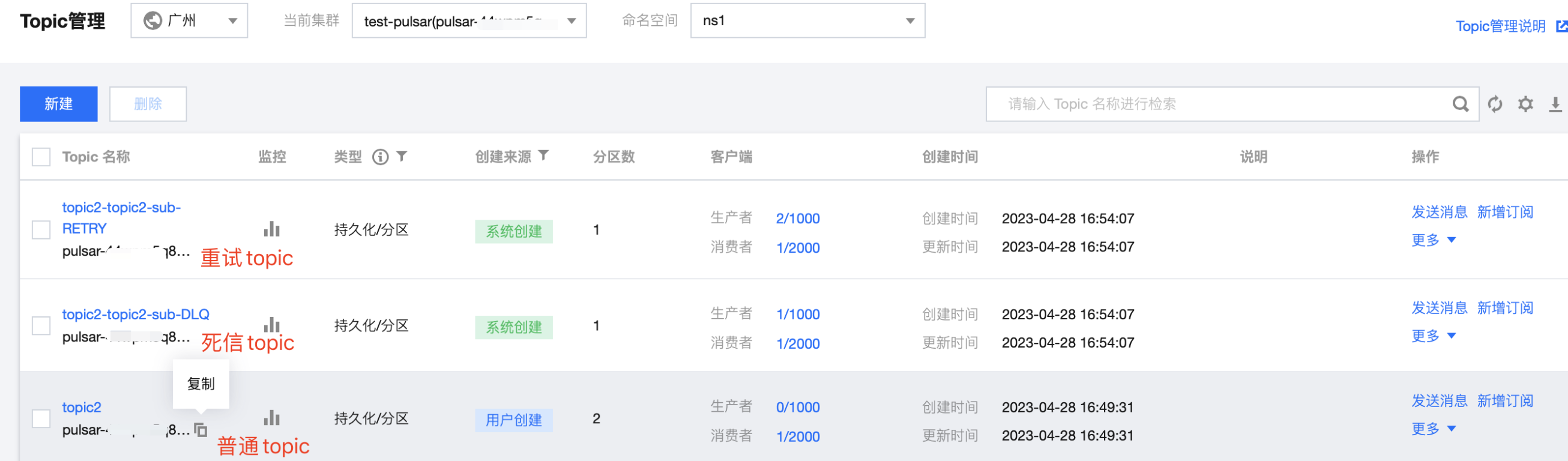The height and width of the screenshot is (461, 1568).
Task: Click the 新建 button
Action: coord(58,104)
